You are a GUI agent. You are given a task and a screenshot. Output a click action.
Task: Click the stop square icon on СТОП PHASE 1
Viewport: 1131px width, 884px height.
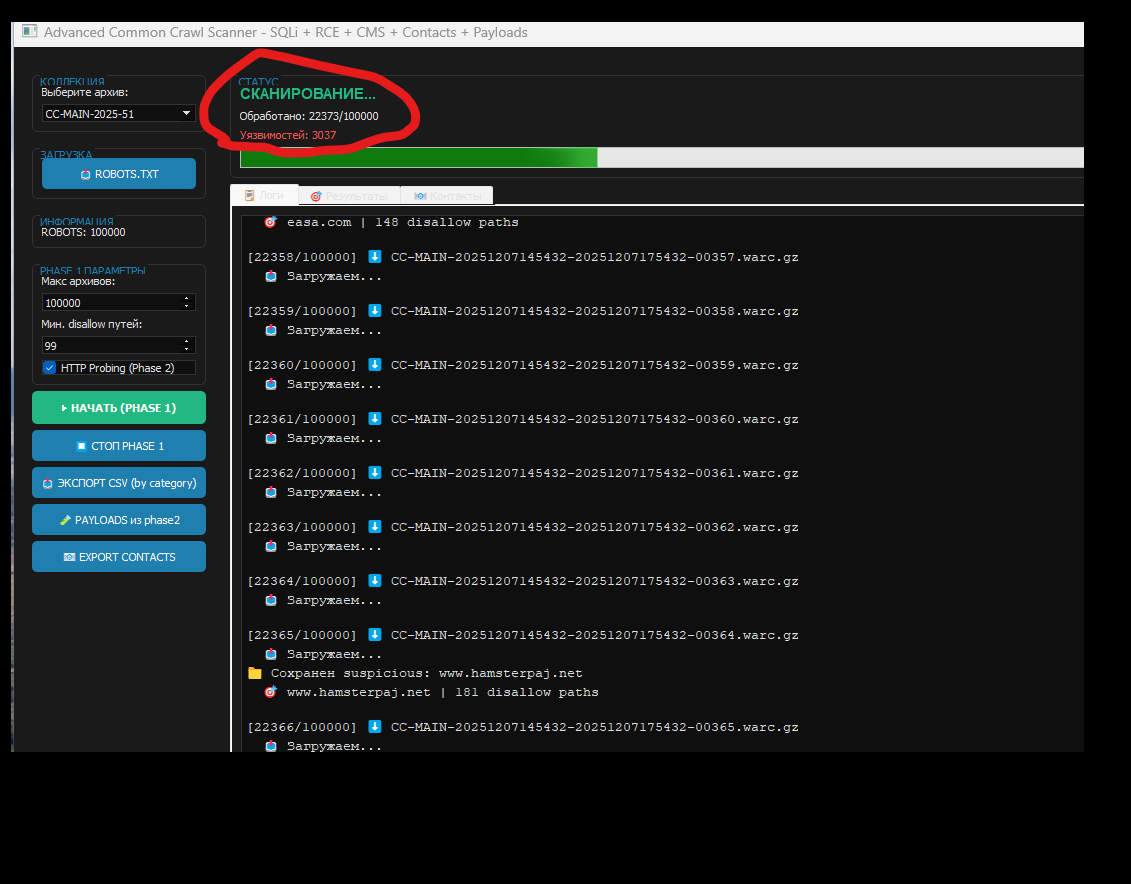coord(82,446)
